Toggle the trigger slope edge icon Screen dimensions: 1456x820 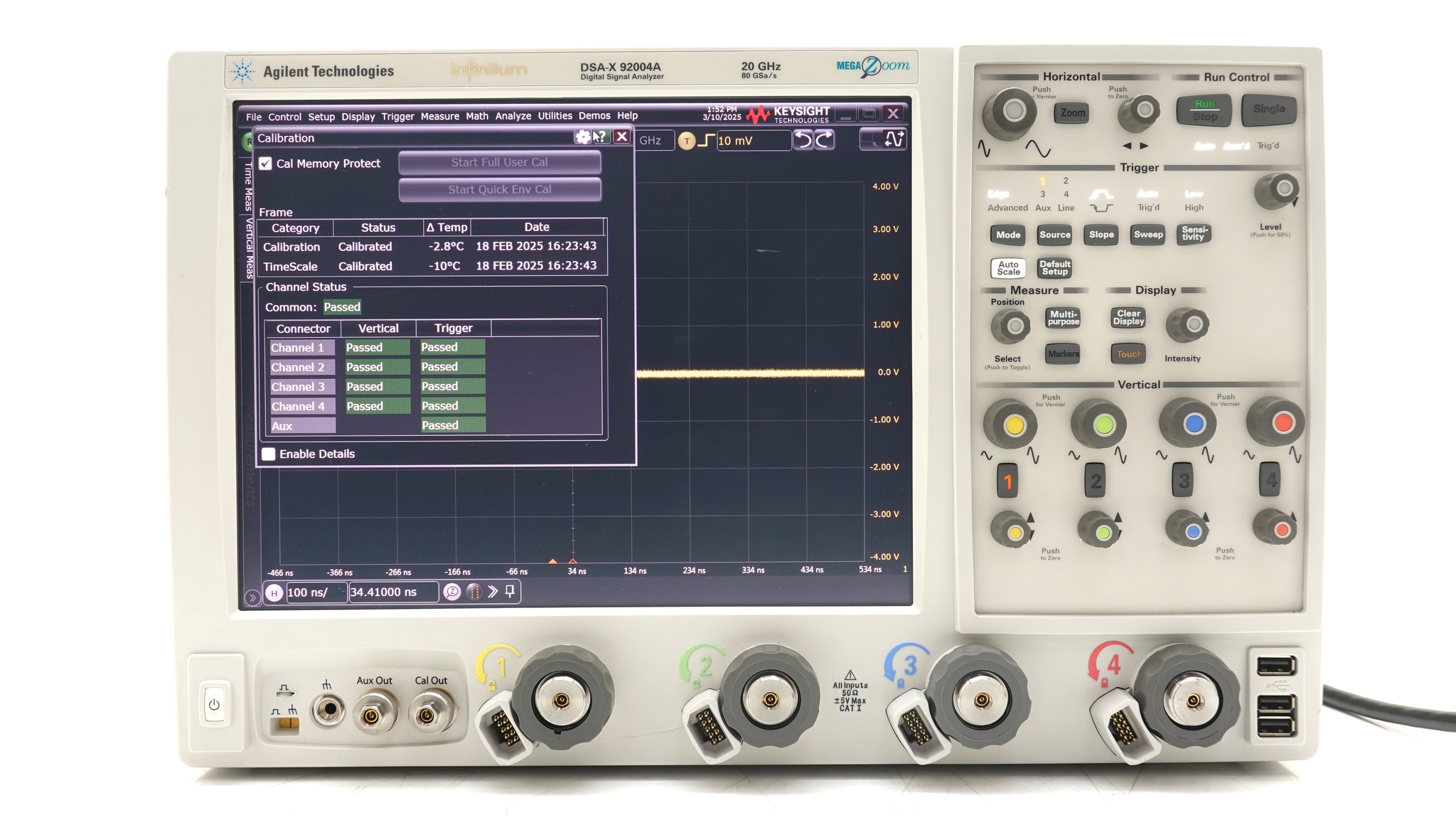707,140
